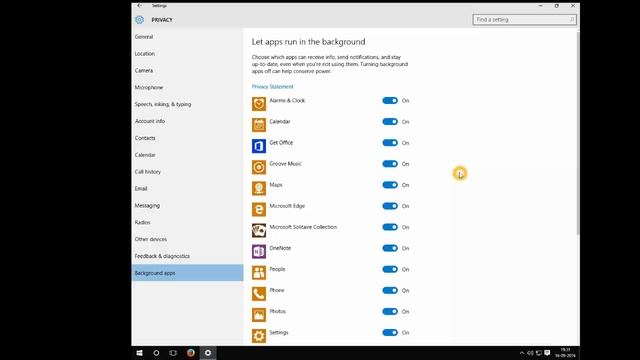Click the vertical scrollbar of settings page
The height and width of the screenshot is (360, 640).
click(x=578, y=133)
